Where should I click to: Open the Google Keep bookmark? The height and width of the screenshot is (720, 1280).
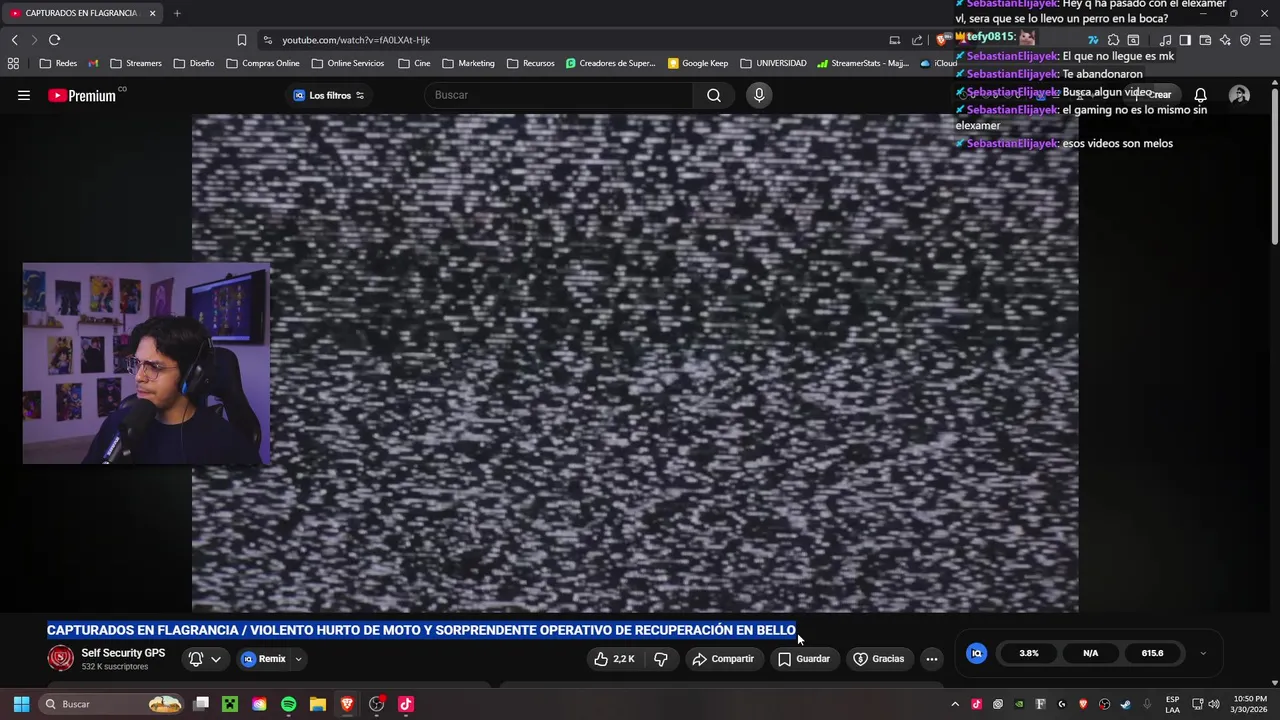tap(698, 63)
